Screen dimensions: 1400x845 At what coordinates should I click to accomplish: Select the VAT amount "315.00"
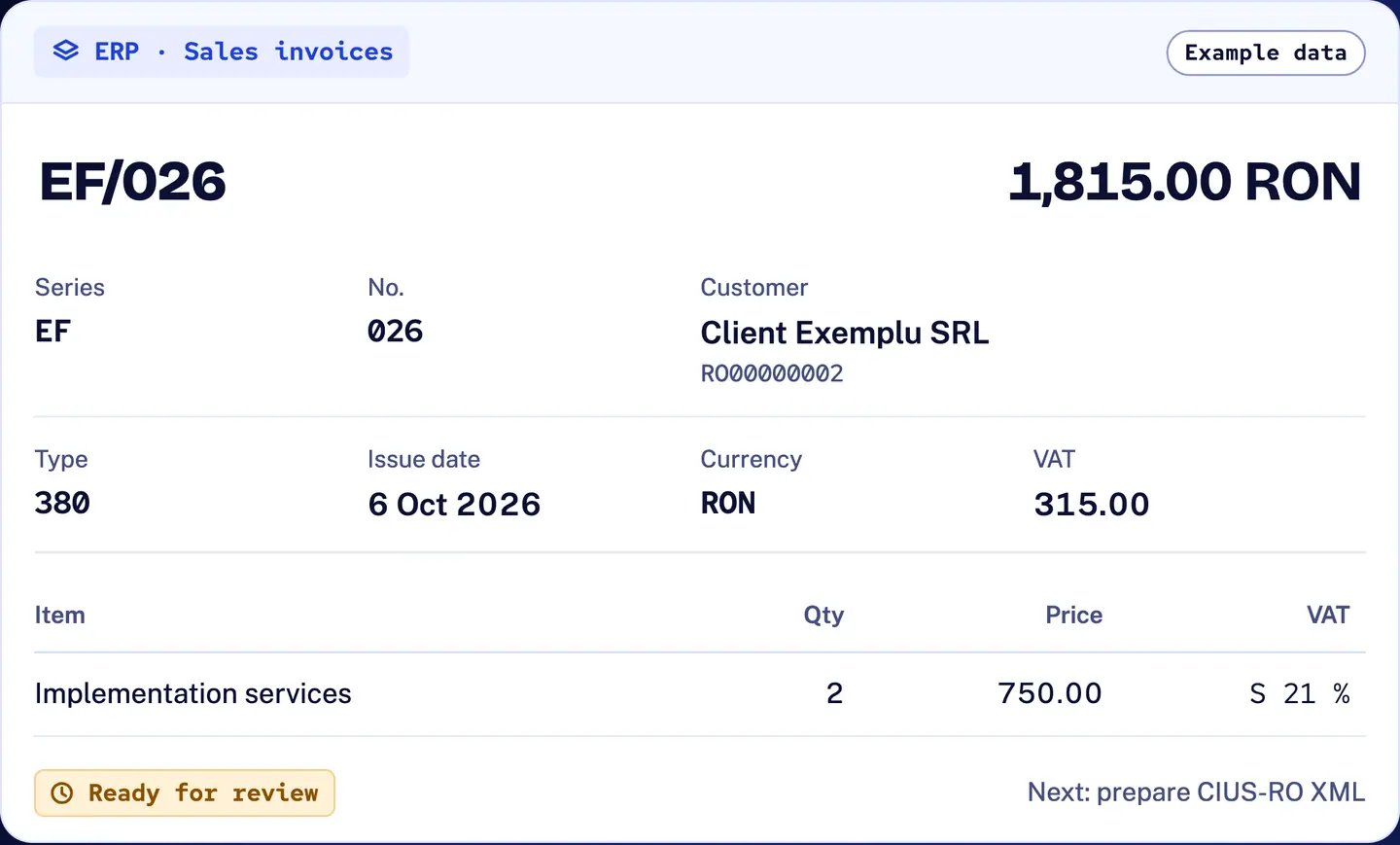1092,505
